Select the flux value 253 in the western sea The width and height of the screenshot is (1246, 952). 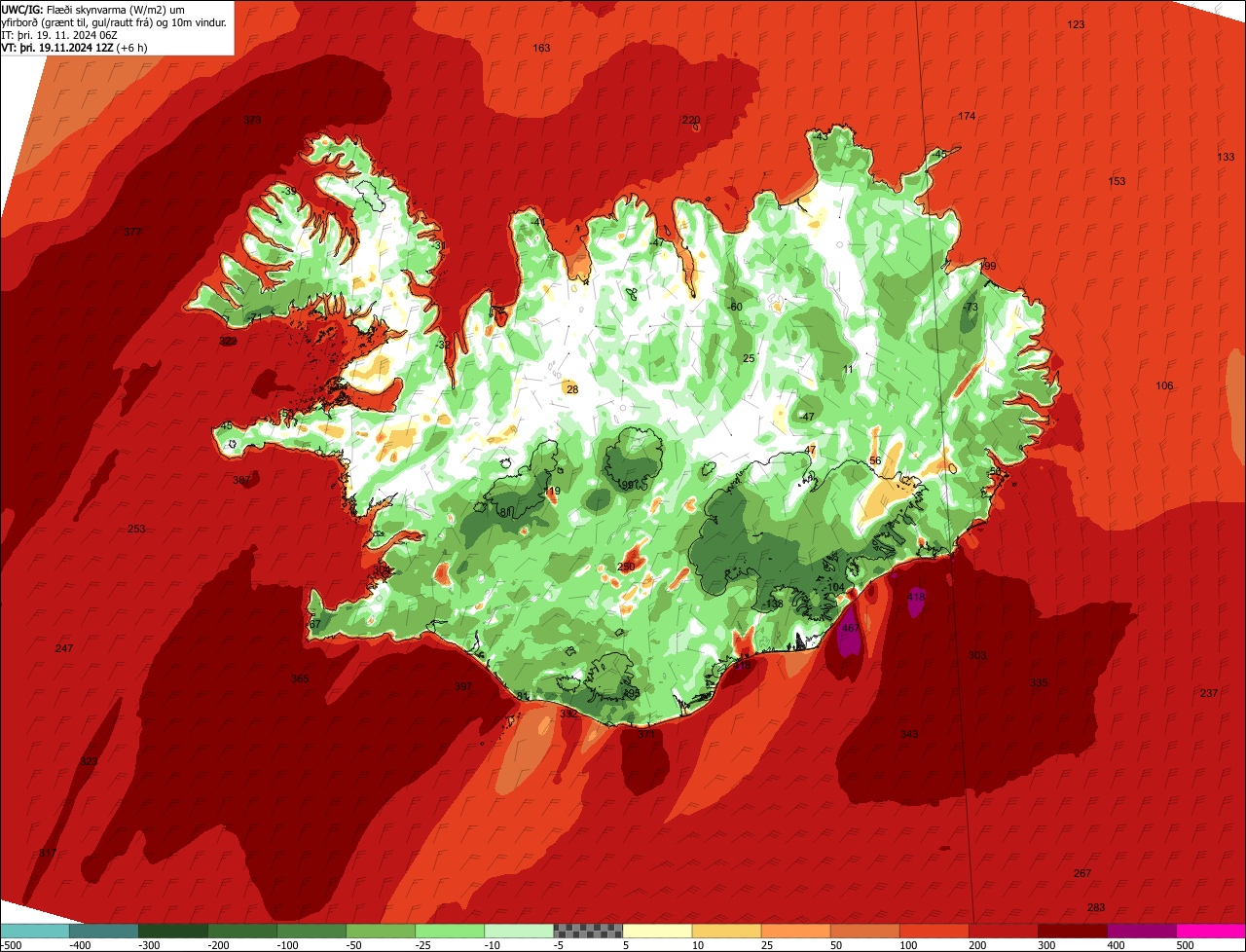pos(136,529)
